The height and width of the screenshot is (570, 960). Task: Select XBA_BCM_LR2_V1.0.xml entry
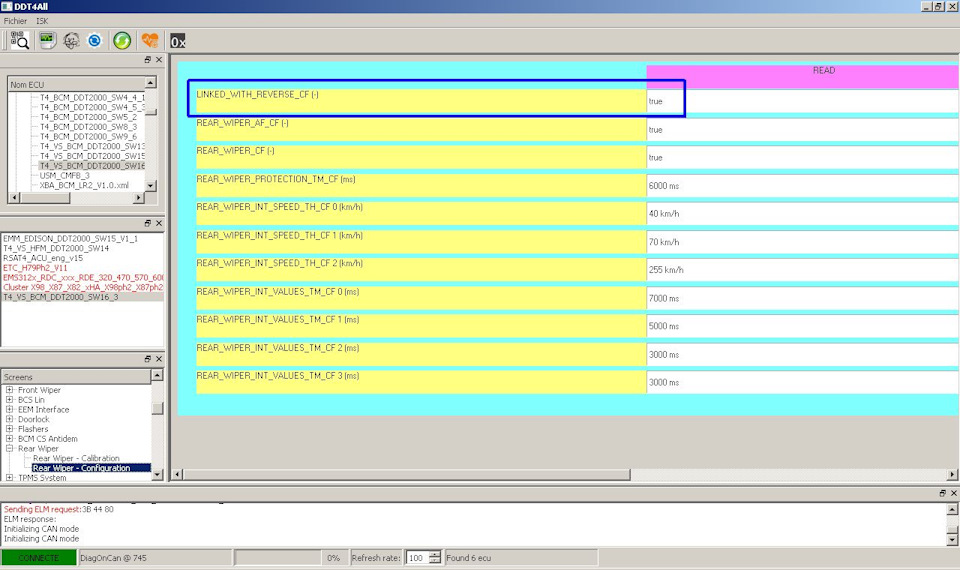pyautogui.click(x=84, y=185)
